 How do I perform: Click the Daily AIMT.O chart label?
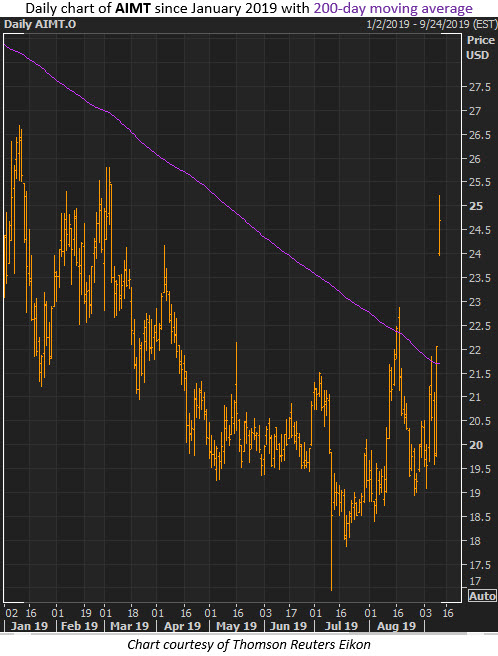(40, 24)
